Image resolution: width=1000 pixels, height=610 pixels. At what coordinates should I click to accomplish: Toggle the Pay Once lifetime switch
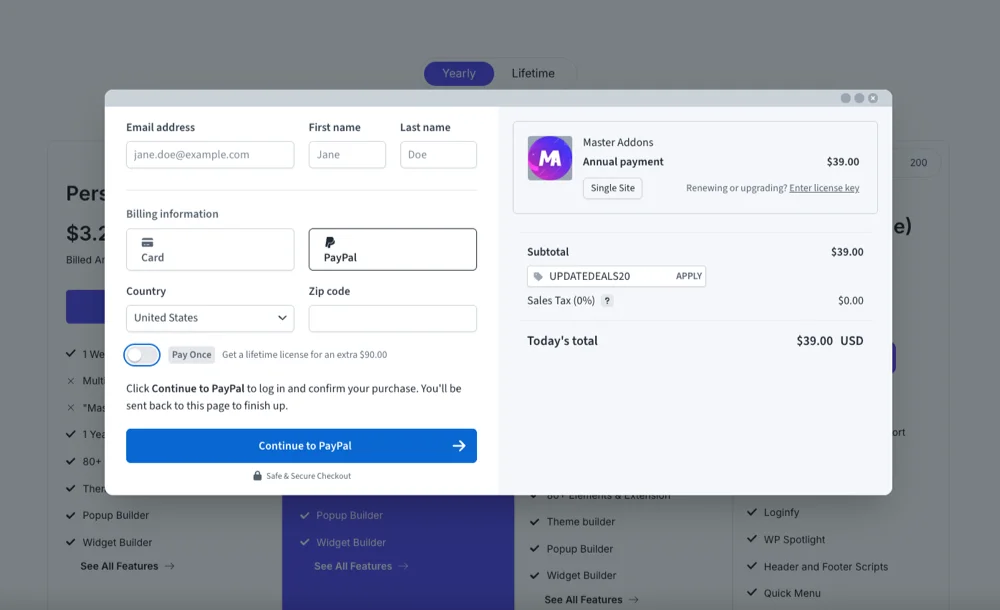click(x=142, y=355)
